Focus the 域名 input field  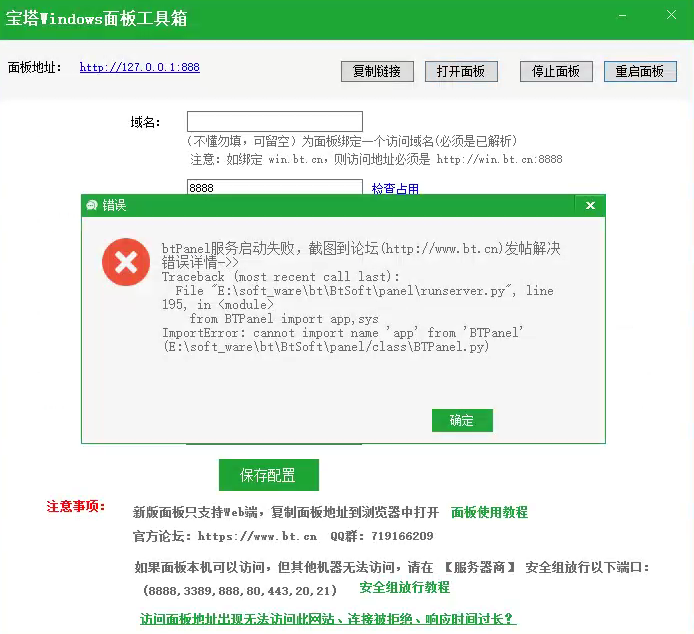(x=275, y=121)
